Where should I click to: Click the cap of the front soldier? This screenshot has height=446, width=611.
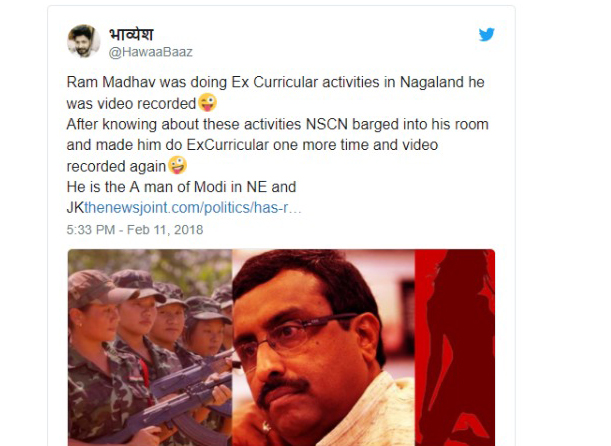pos(99,287)
